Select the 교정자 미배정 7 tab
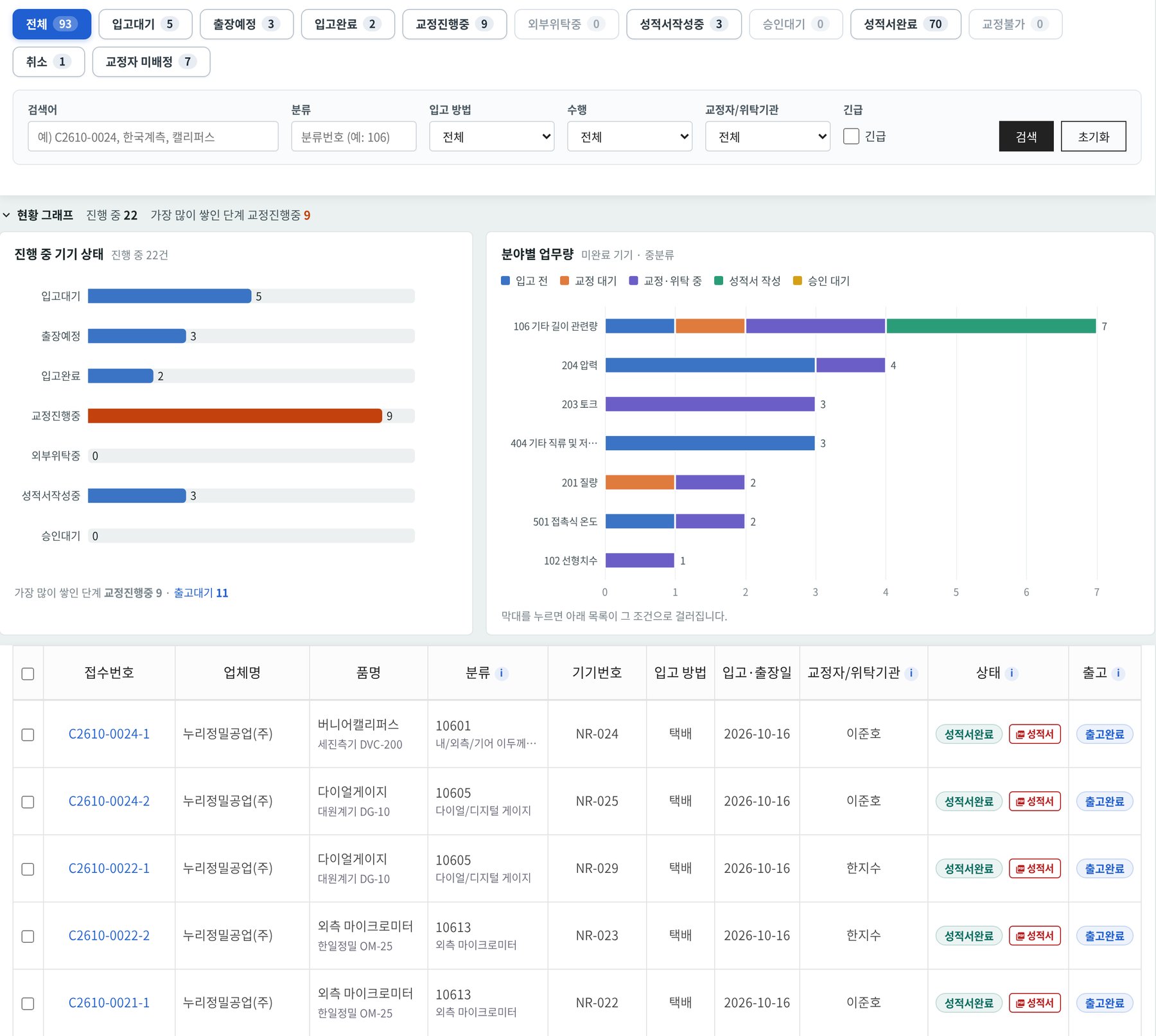The image size is (1156, 1036). click(151, 62)
